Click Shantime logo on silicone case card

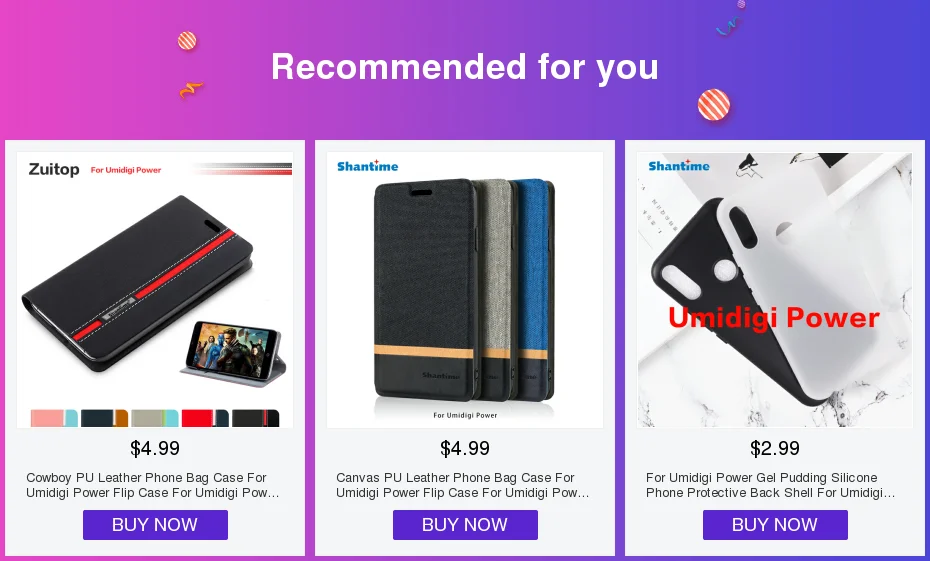tap(679, 165)
